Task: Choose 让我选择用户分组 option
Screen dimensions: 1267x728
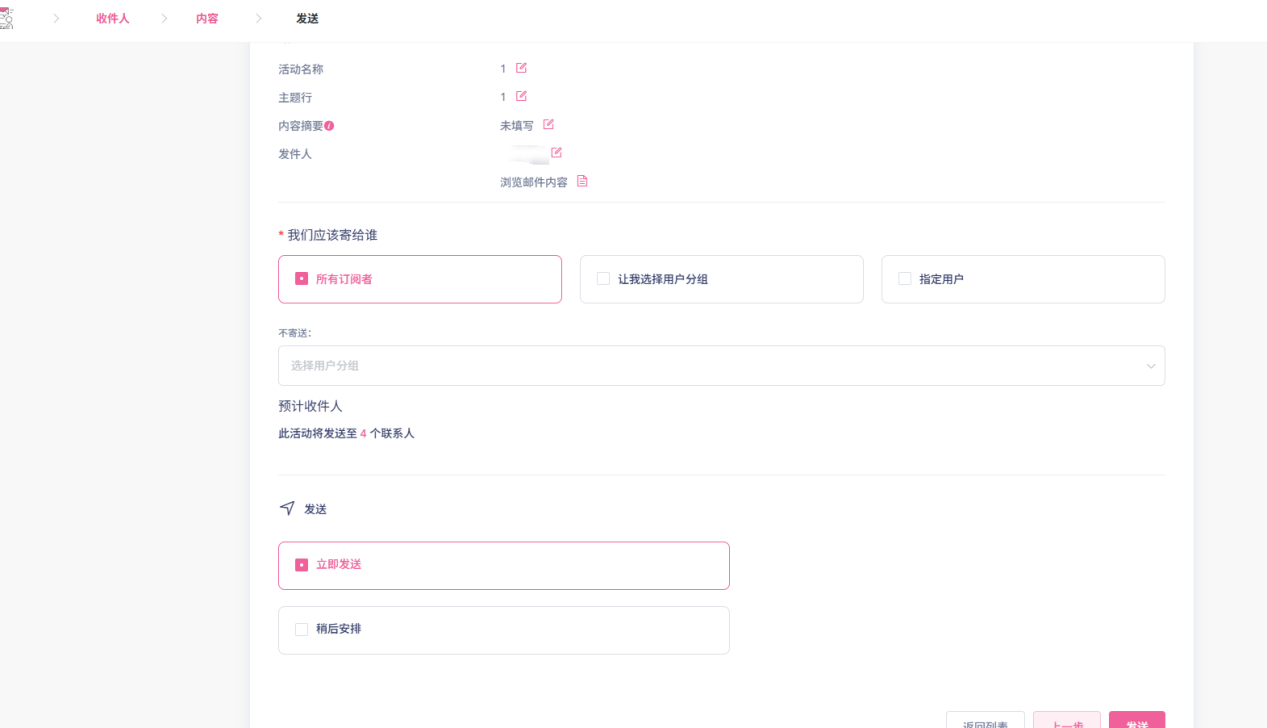Action: point(721,279)
